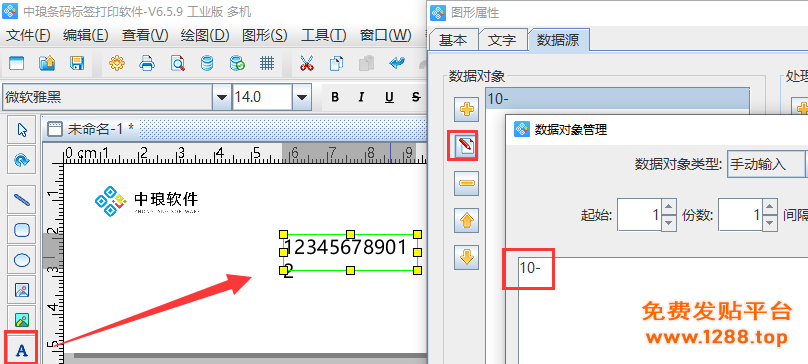Toggle italic formatting
The width and height of the screenshot is (808, 364).
(x=361, y=97)
